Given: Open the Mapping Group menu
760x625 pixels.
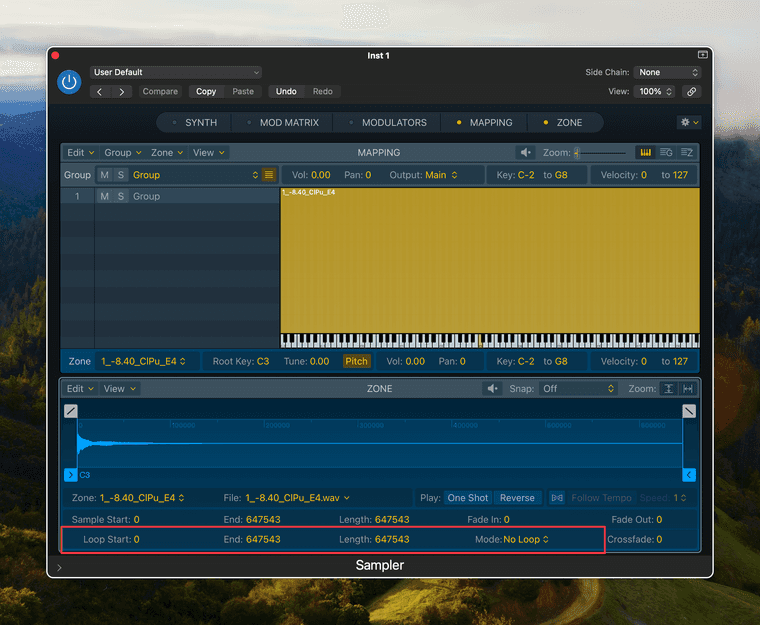Looking at the screenshot, I should tap(123, 153).
